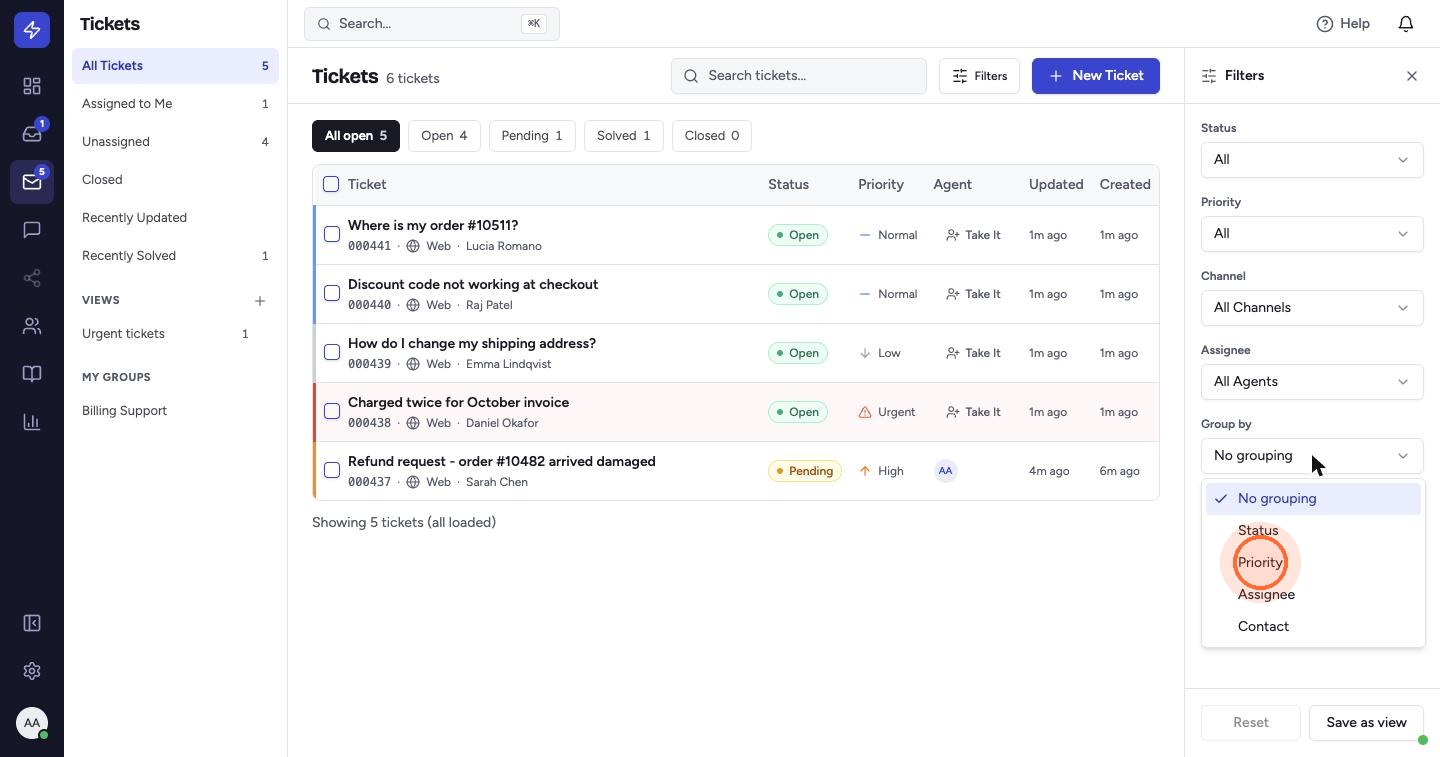Open Recently Updated ticket list
The image size is (1440, 757).
coord(175,218)
